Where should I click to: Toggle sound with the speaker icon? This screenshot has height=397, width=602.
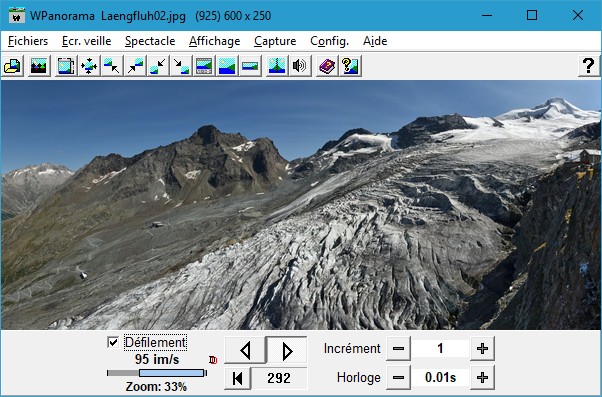click(x=300, y=66)
